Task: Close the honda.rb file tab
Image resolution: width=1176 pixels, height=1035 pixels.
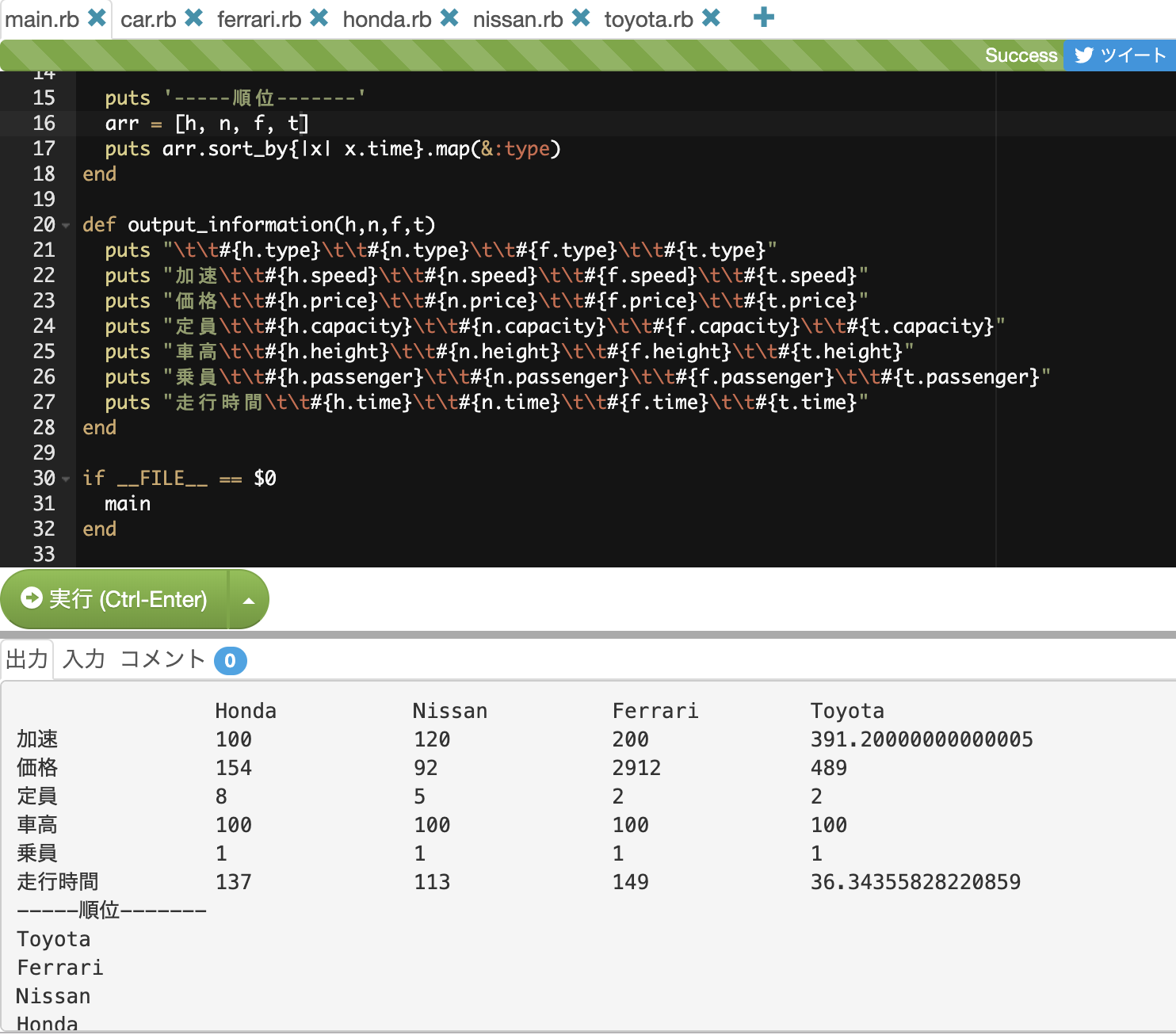Action: 449,18
